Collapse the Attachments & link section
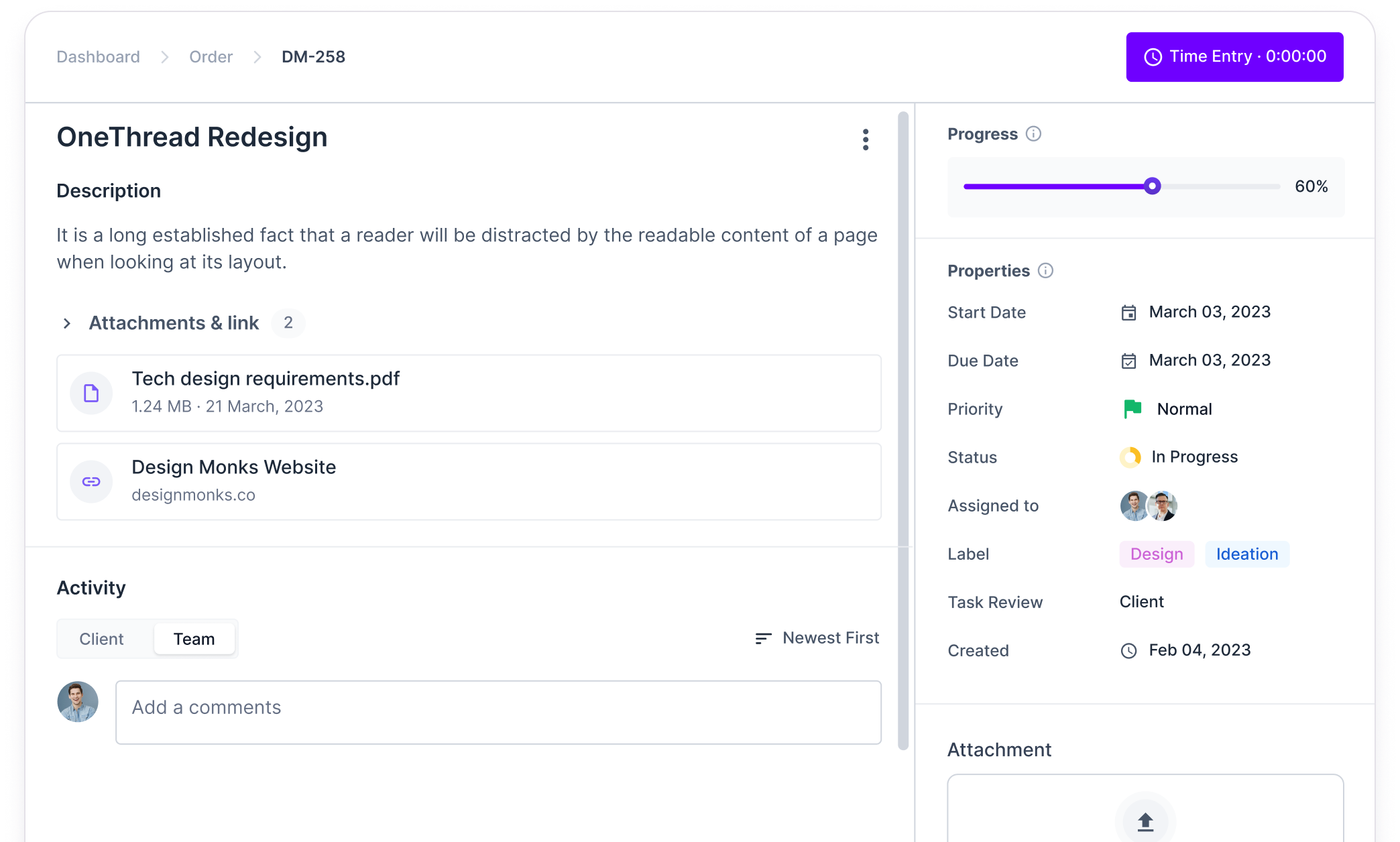The image size is (1400, 842). coord(67,323)
